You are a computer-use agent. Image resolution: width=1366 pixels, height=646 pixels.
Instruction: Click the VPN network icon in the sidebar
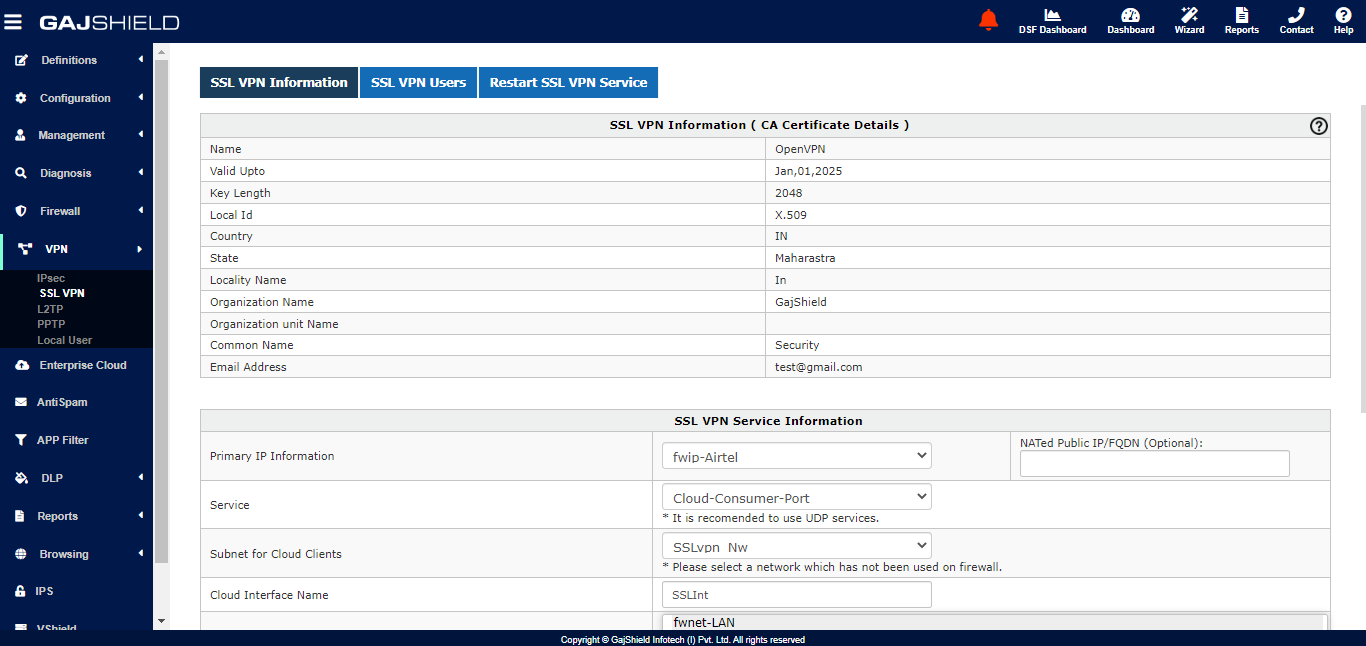[25, 249]
